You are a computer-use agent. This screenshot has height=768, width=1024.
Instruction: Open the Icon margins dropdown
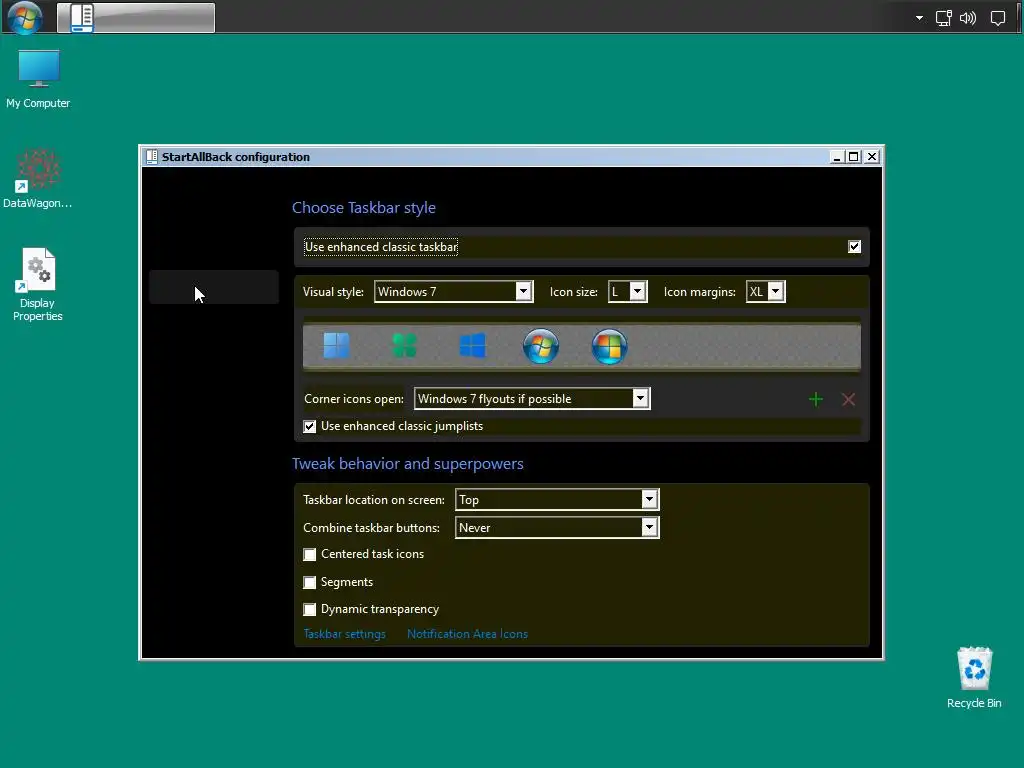point(765,292)
